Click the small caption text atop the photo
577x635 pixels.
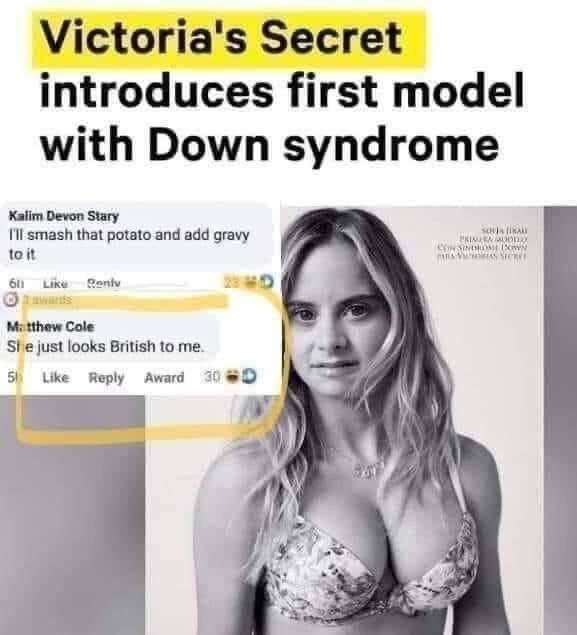482,243
